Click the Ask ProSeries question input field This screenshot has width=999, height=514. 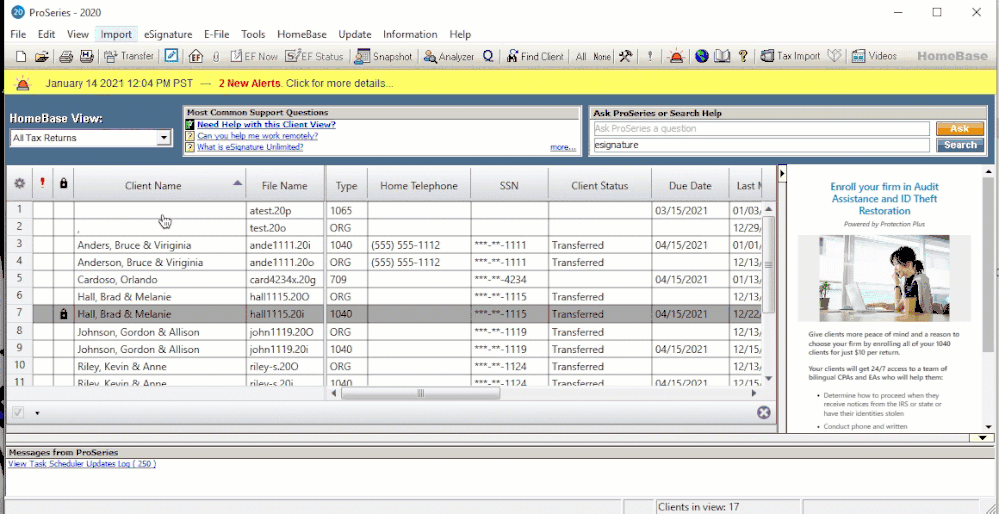point(761,129)
